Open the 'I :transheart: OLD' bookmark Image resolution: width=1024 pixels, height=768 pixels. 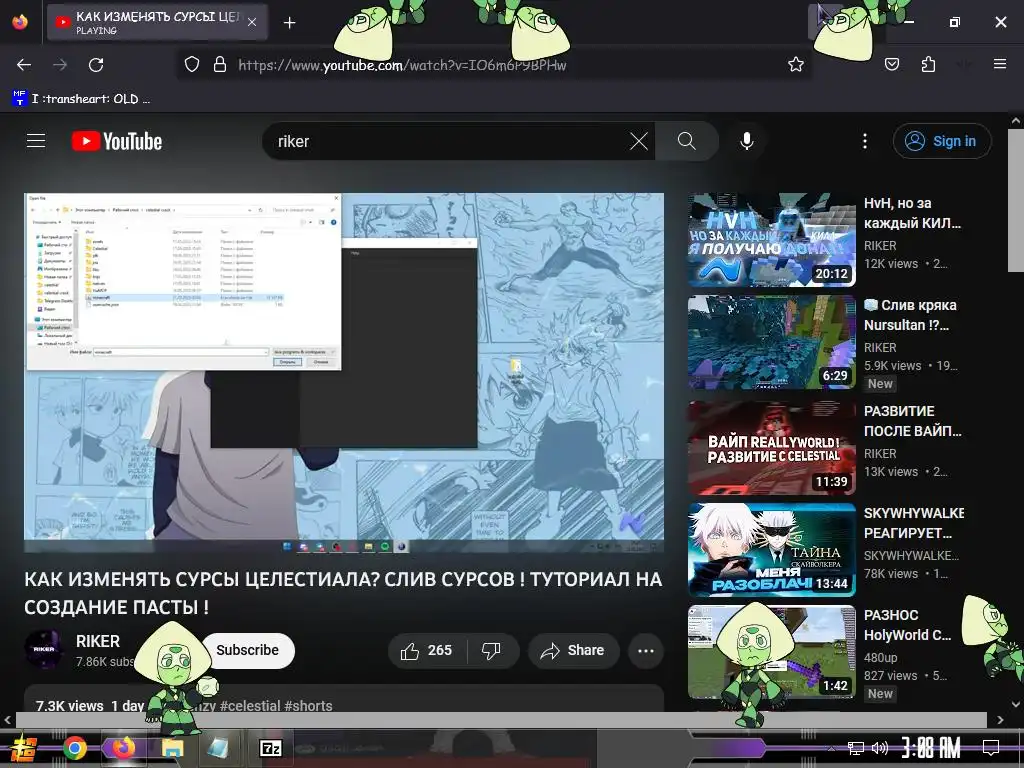click(81, 99)
